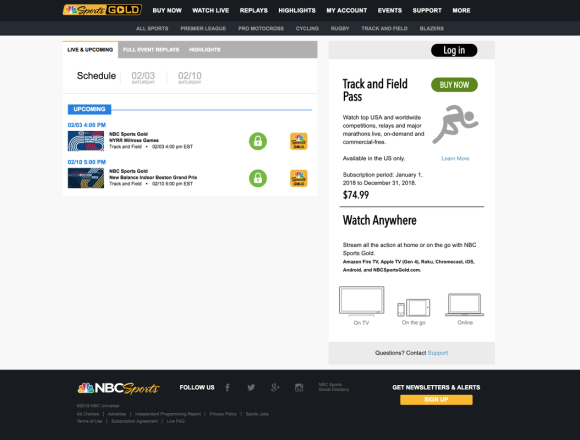Open MY ACCOUNT in the navigation
The width and height of the screenshot is (580, 440).
pyautogui.click(x=347, y=11)
